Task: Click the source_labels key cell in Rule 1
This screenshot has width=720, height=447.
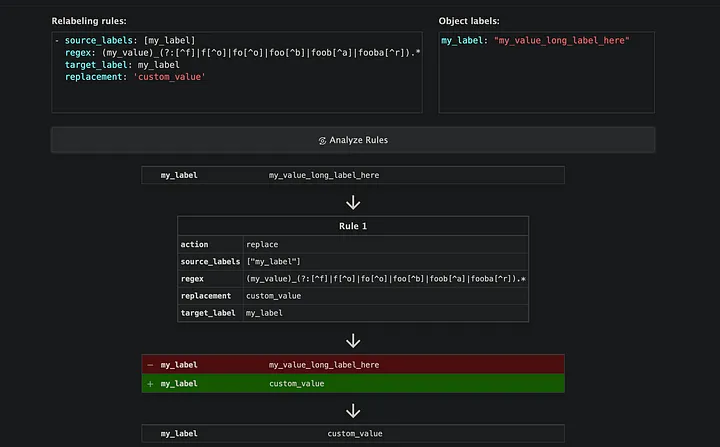Action: click(x=210, y=261)
